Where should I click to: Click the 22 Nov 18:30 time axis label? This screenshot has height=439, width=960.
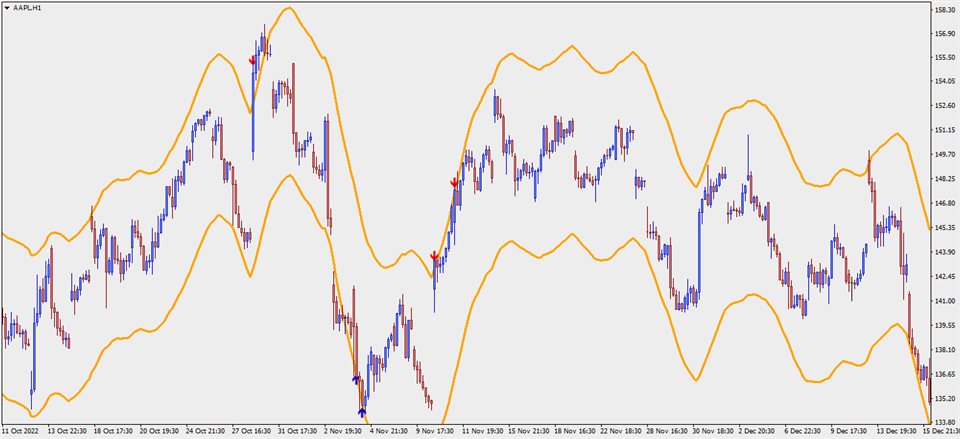(619, 431)
